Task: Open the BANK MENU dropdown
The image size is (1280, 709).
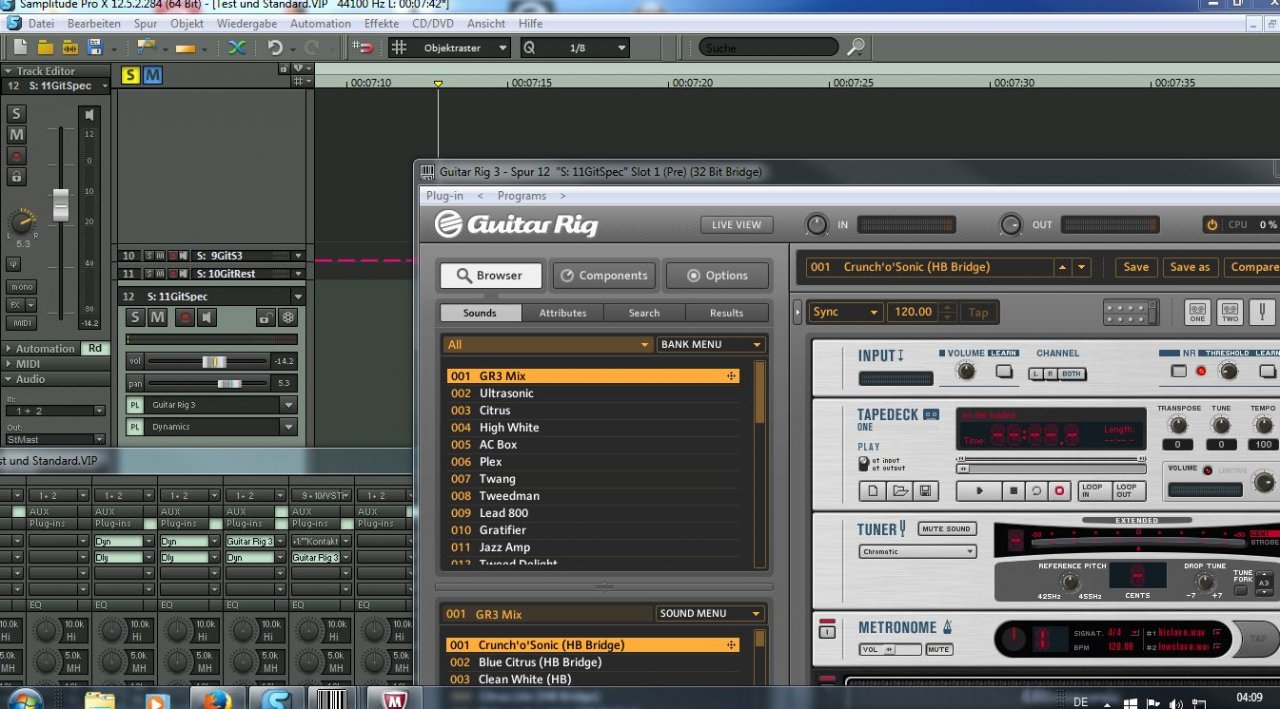Action: click(x=711, y=344)
